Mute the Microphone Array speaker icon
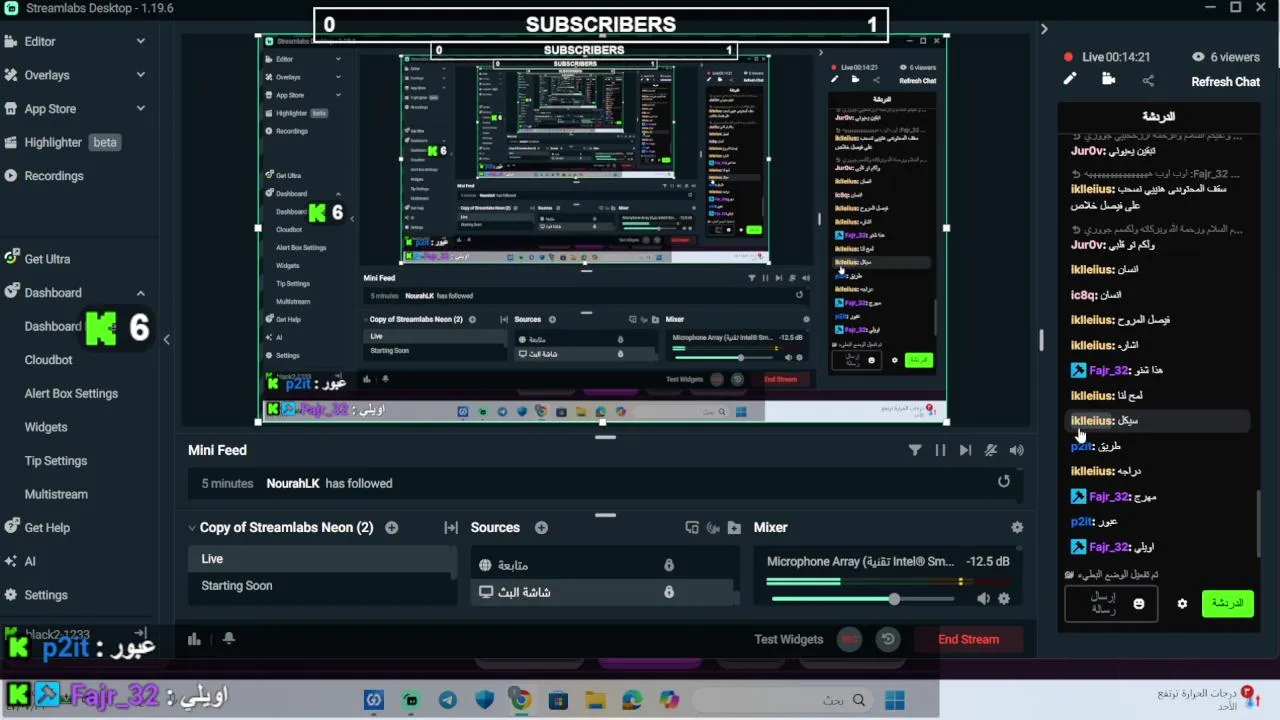This screenshot has width=1280, height=720. pyautogui.click(x=984, y=599)
